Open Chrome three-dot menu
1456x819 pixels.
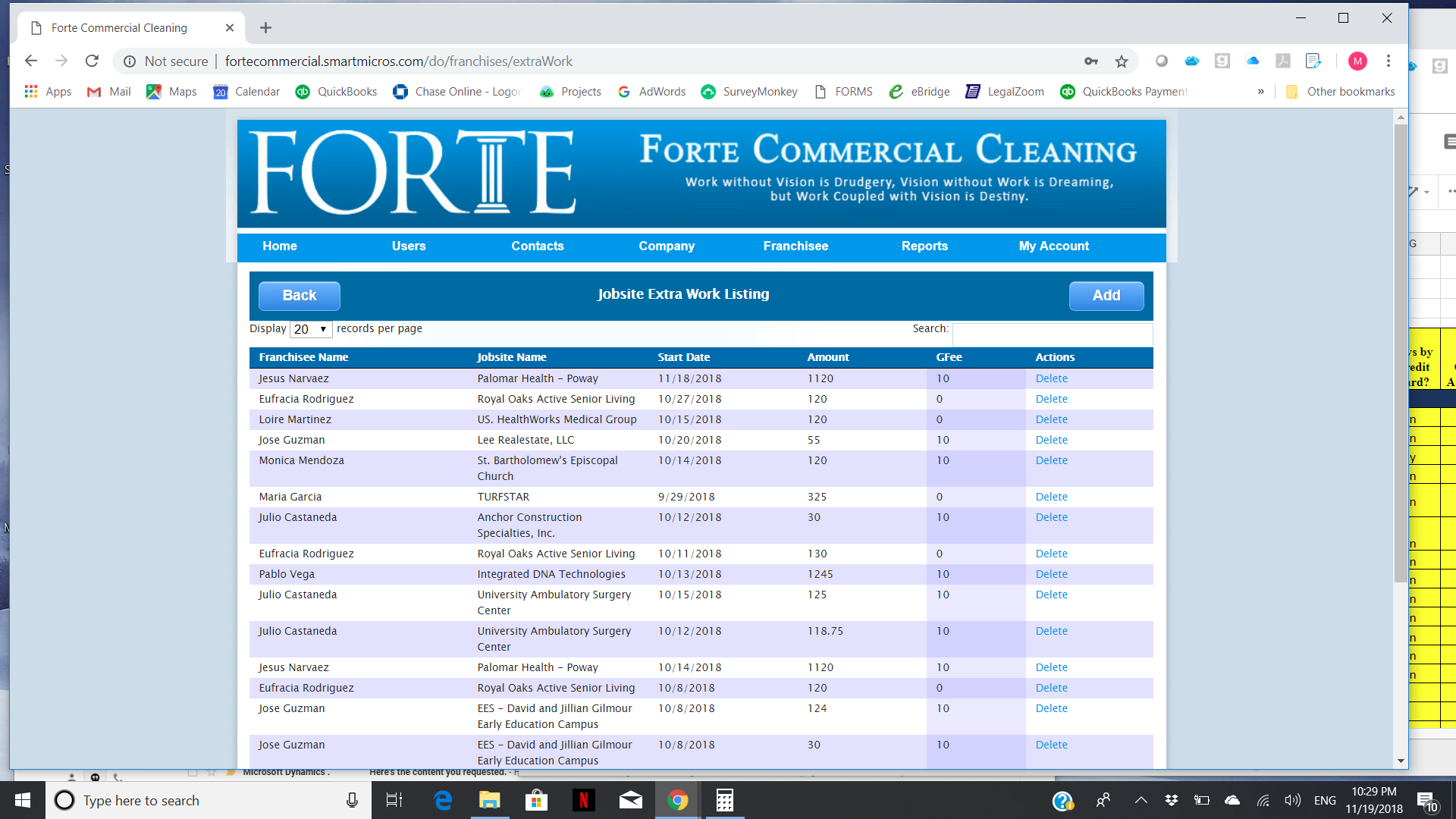point(1389,61)
